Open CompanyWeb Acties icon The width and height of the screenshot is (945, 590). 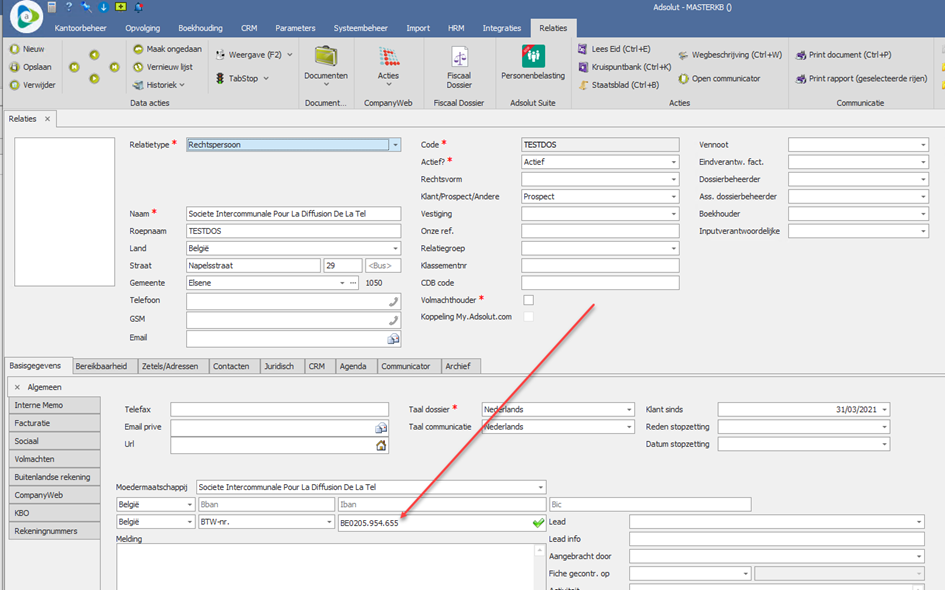(389, 56)
